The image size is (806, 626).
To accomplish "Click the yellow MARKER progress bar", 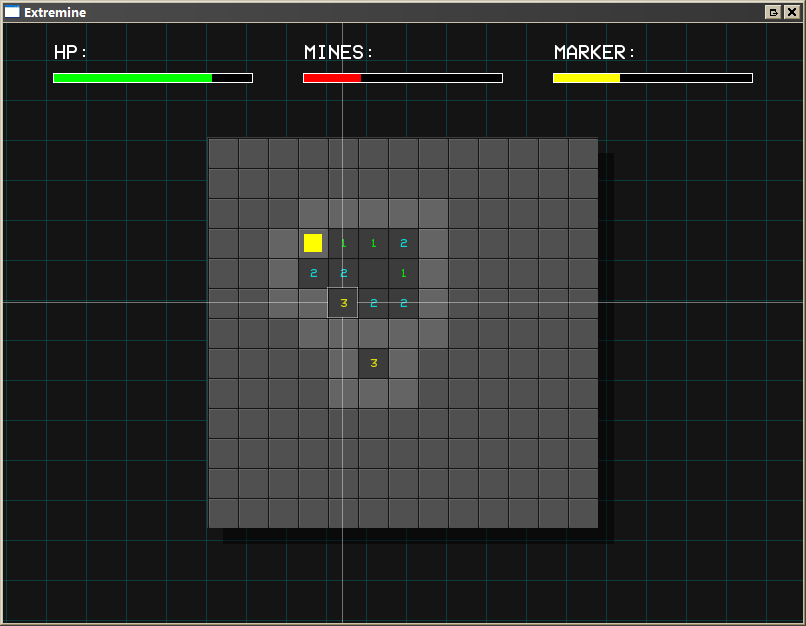I will tap(653, 78).
